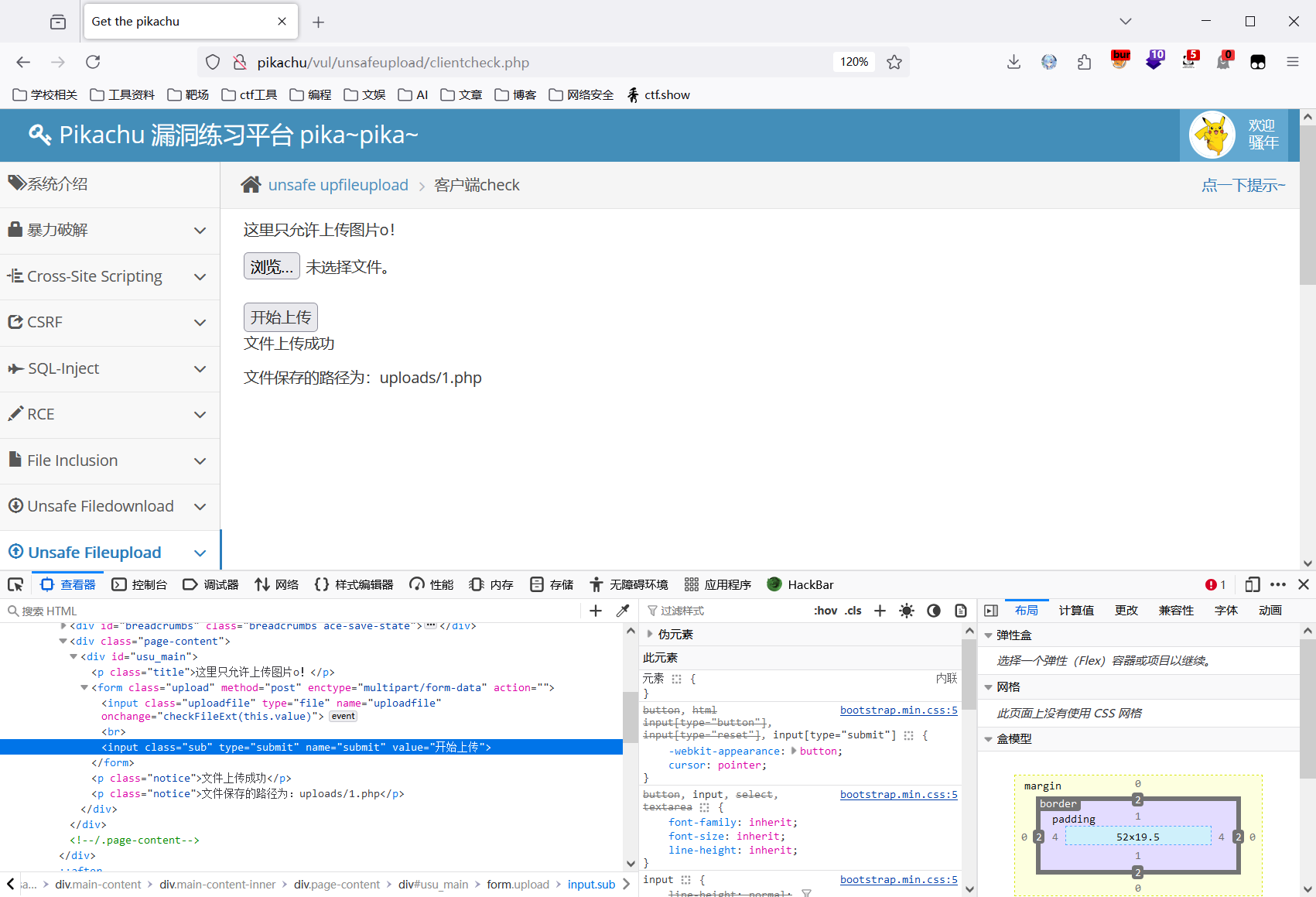Image resolution: width=1316 pixels, height=897 pixels.
Task: Collapse the 盒模型 section
Action: (x=988, y=739)
